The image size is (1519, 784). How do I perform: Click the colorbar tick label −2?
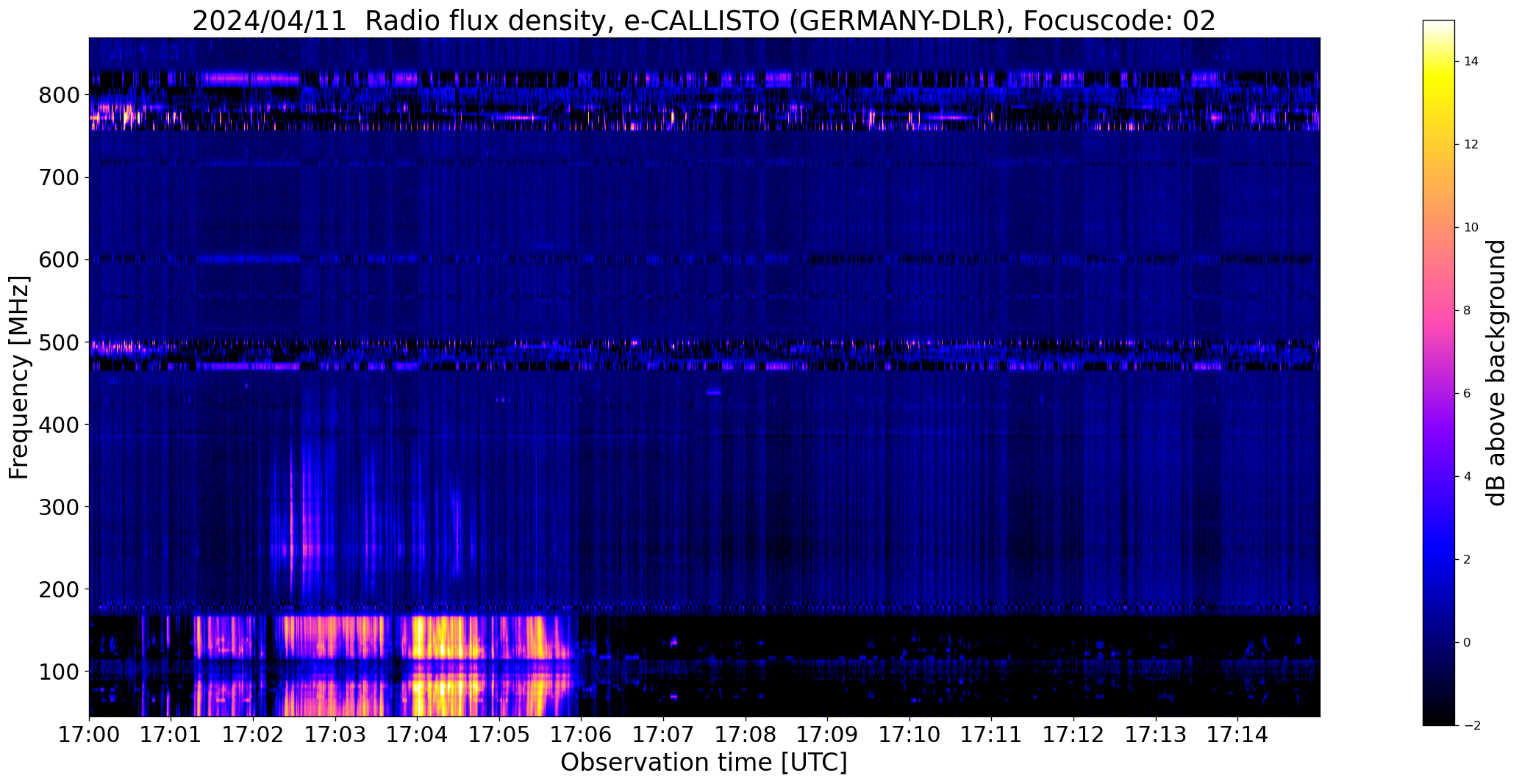(1471, 726)
